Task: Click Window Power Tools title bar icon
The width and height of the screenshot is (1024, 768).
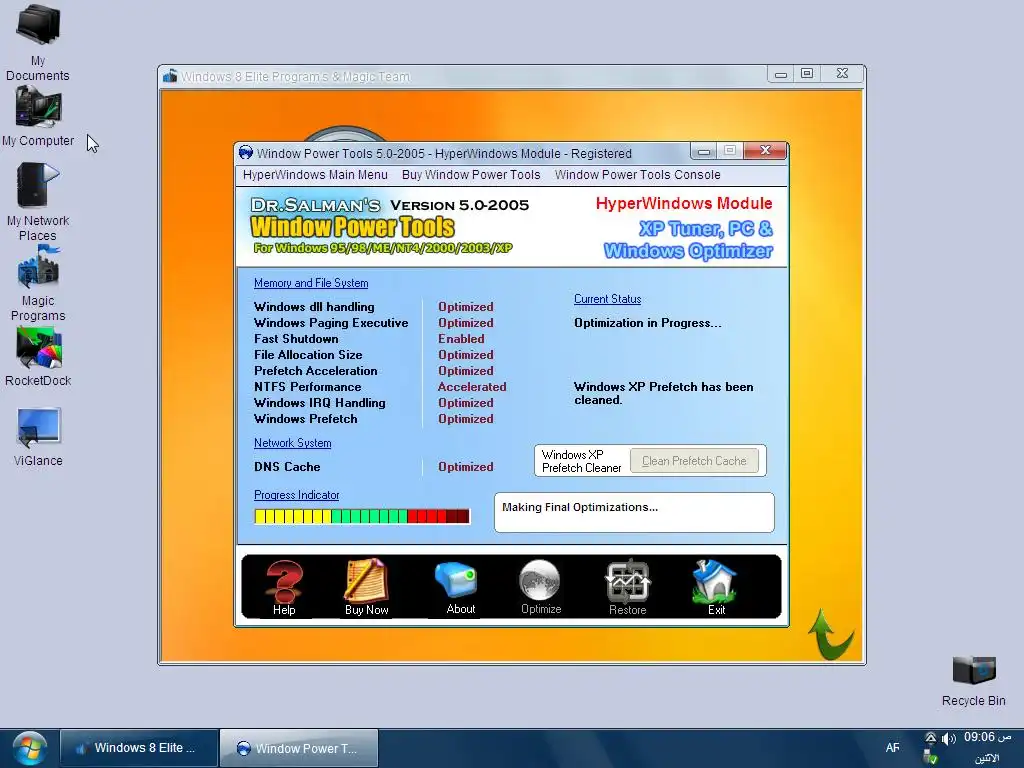Action: click(246, 153)
